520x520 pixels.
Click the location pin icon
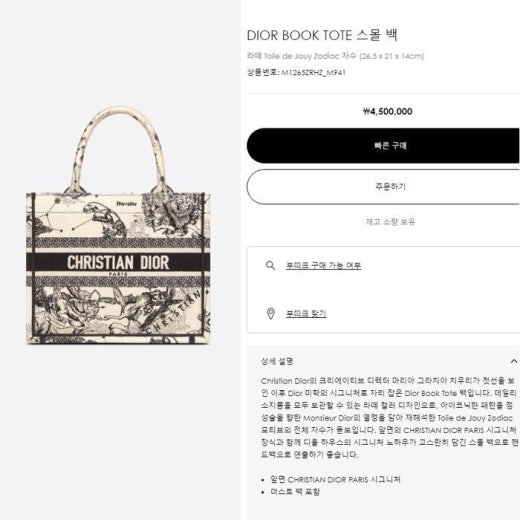point(271,313)
